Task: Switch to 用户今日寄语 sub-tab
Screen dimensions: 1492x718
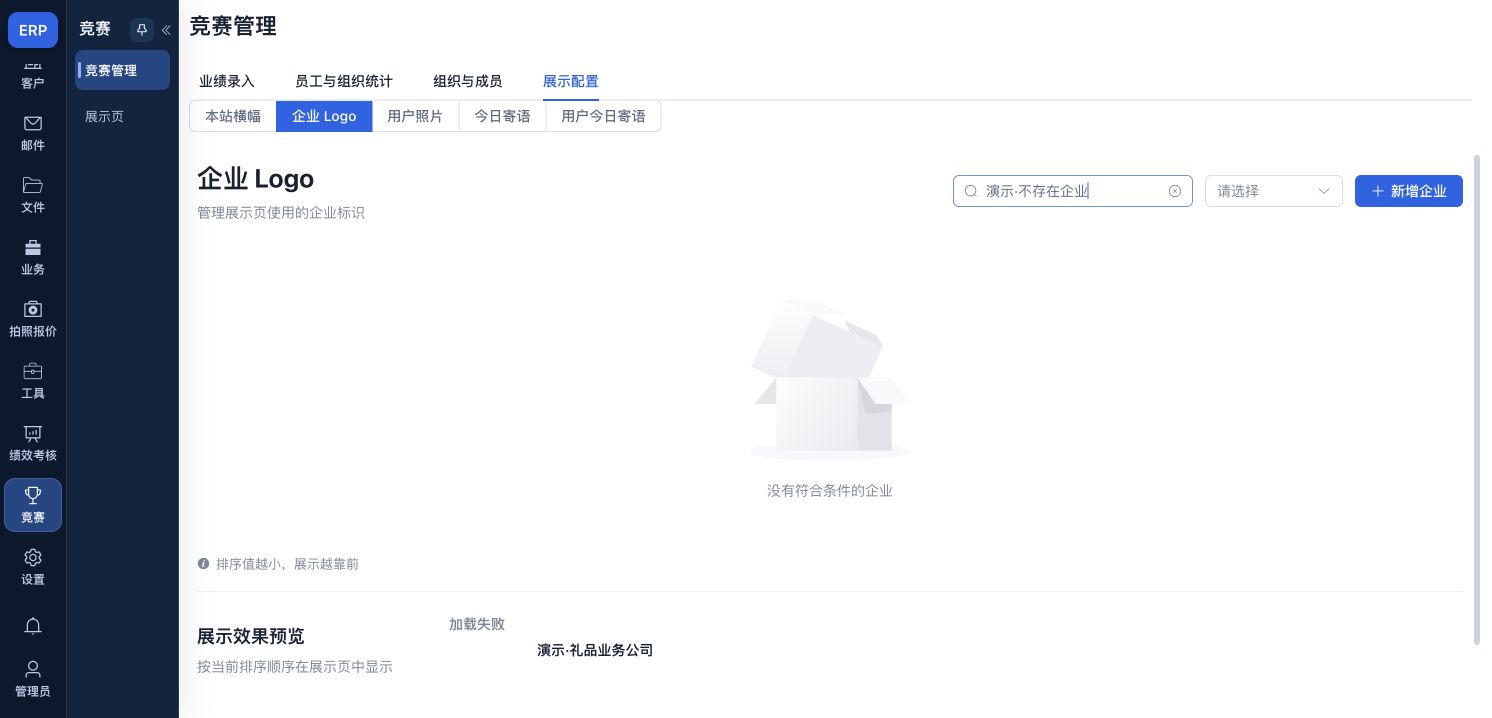Action: pos(603,116)
